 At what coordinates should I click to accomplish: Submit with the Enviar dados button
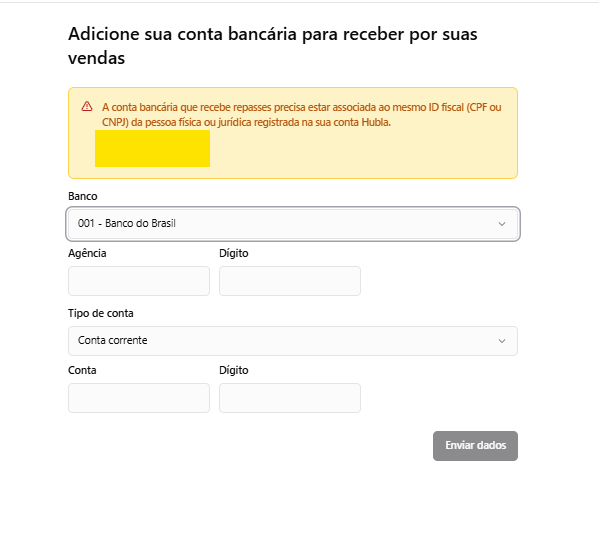pos(475,446)
